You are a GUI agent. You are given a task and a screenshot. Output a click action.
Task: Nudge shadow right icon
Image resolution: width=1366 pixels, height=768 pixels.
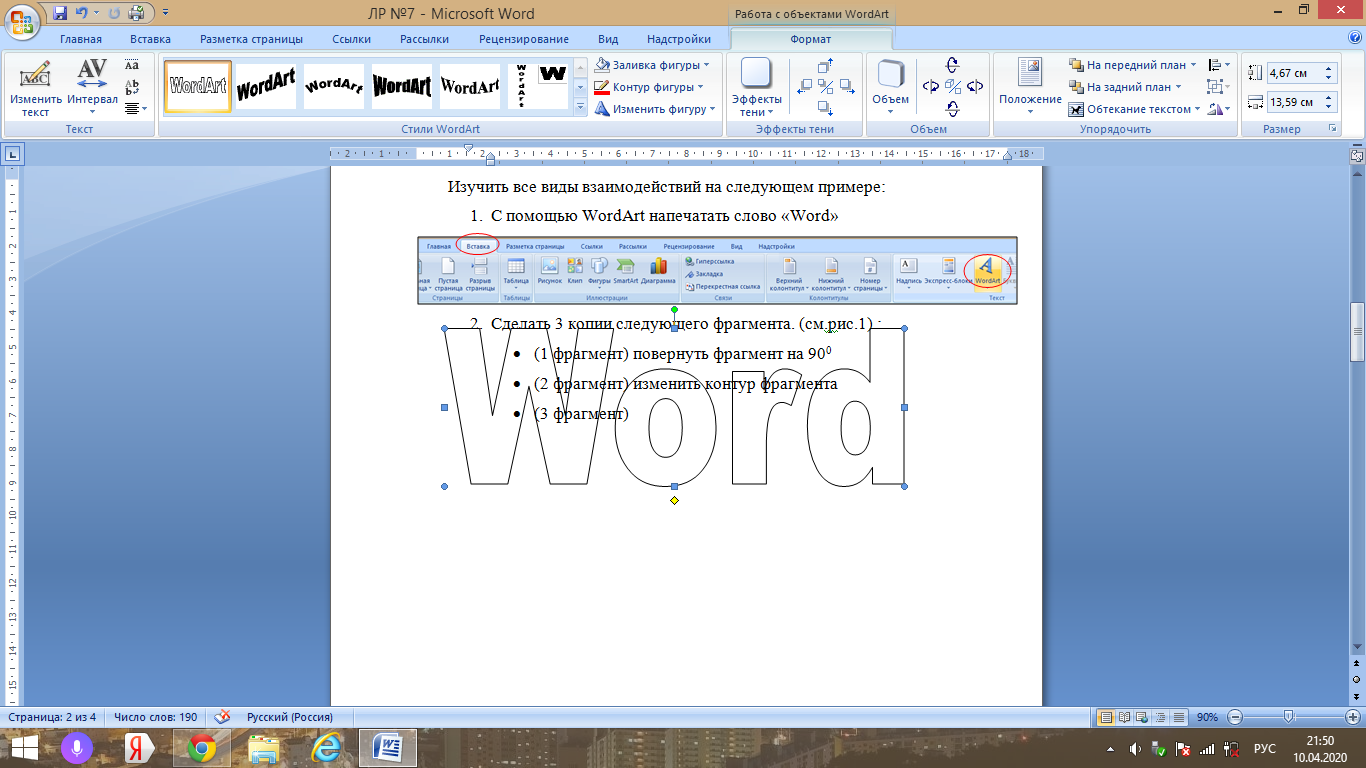[846, 87]
